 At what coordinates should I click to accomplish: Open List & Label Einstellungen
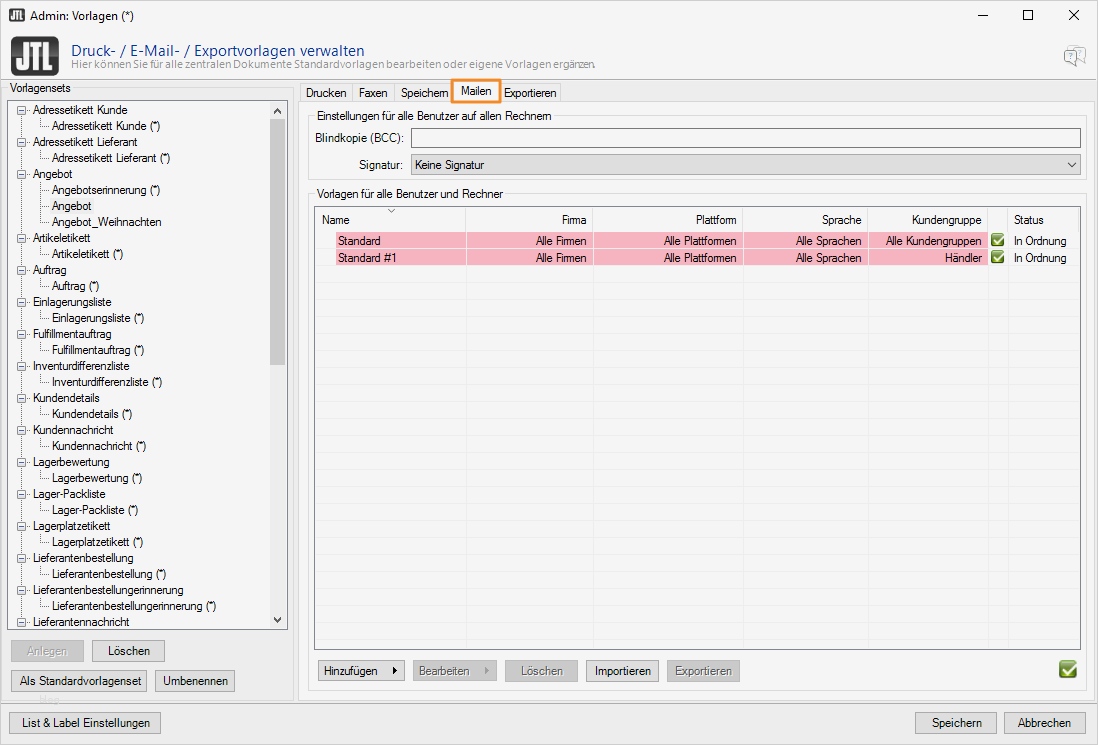[x=85, y=723]
